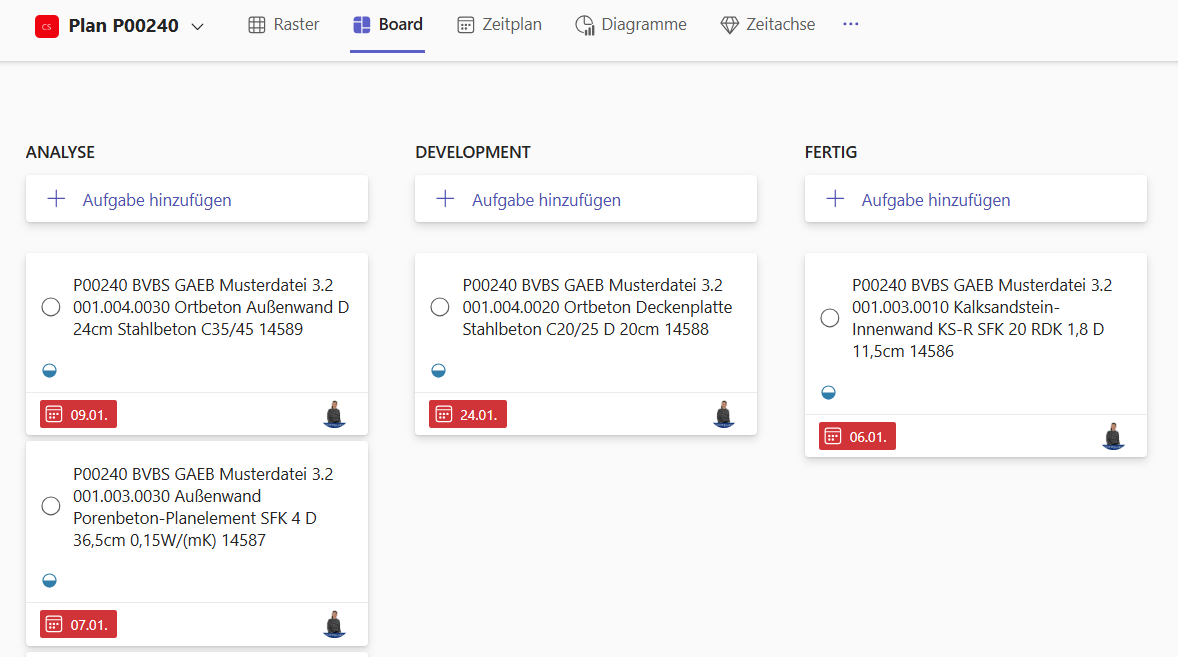Click the assignee avatar on Kalksandstein-Innenwand card

click(x=1113, y=436)
